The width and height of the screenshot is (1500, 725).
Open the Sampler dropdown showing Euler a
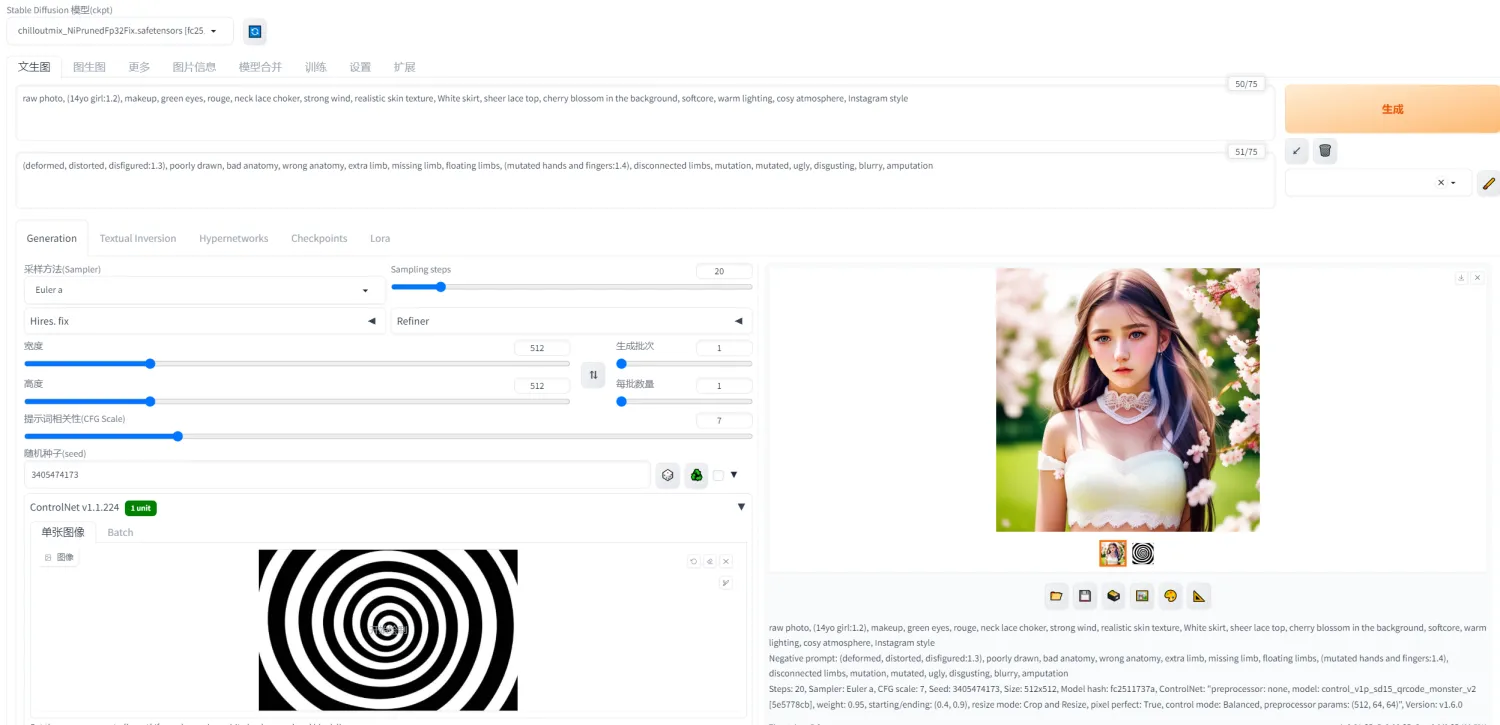click(x=204, y=290)
